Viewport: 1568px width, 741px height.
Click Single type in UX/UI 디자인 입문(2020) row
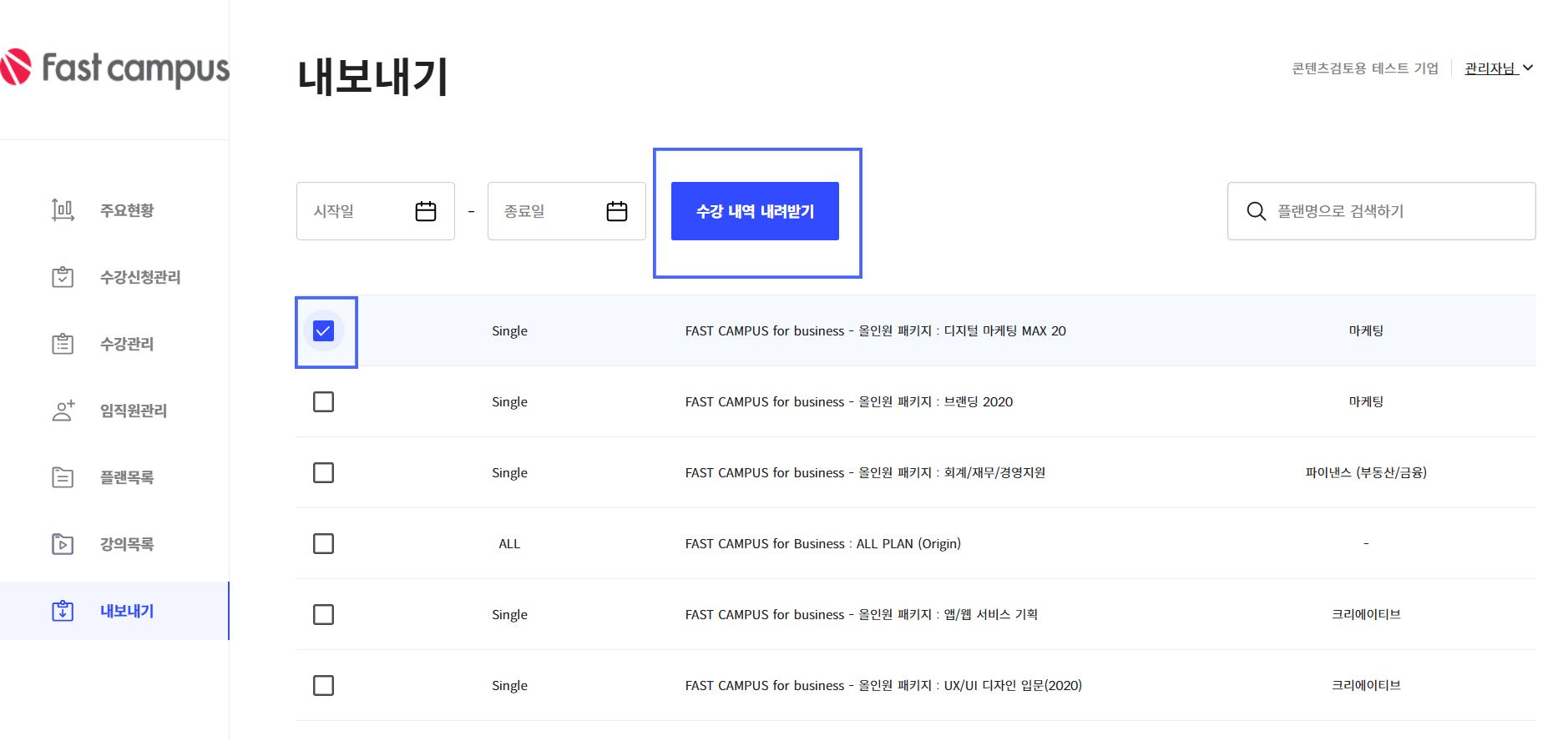[509, 686]
